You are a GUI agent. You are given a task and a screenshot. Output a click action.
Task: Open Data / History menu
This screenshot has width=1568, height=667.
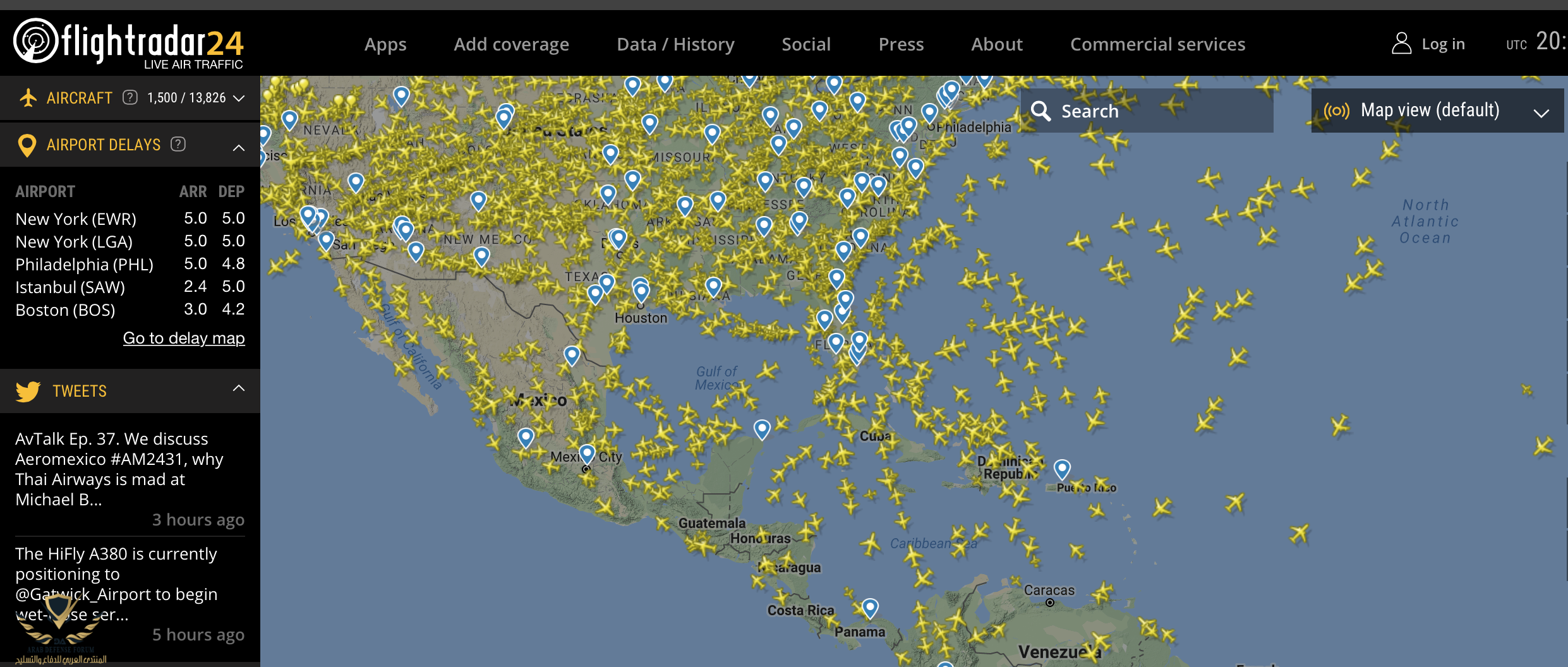pyautogui.click(x=675, y=44)
